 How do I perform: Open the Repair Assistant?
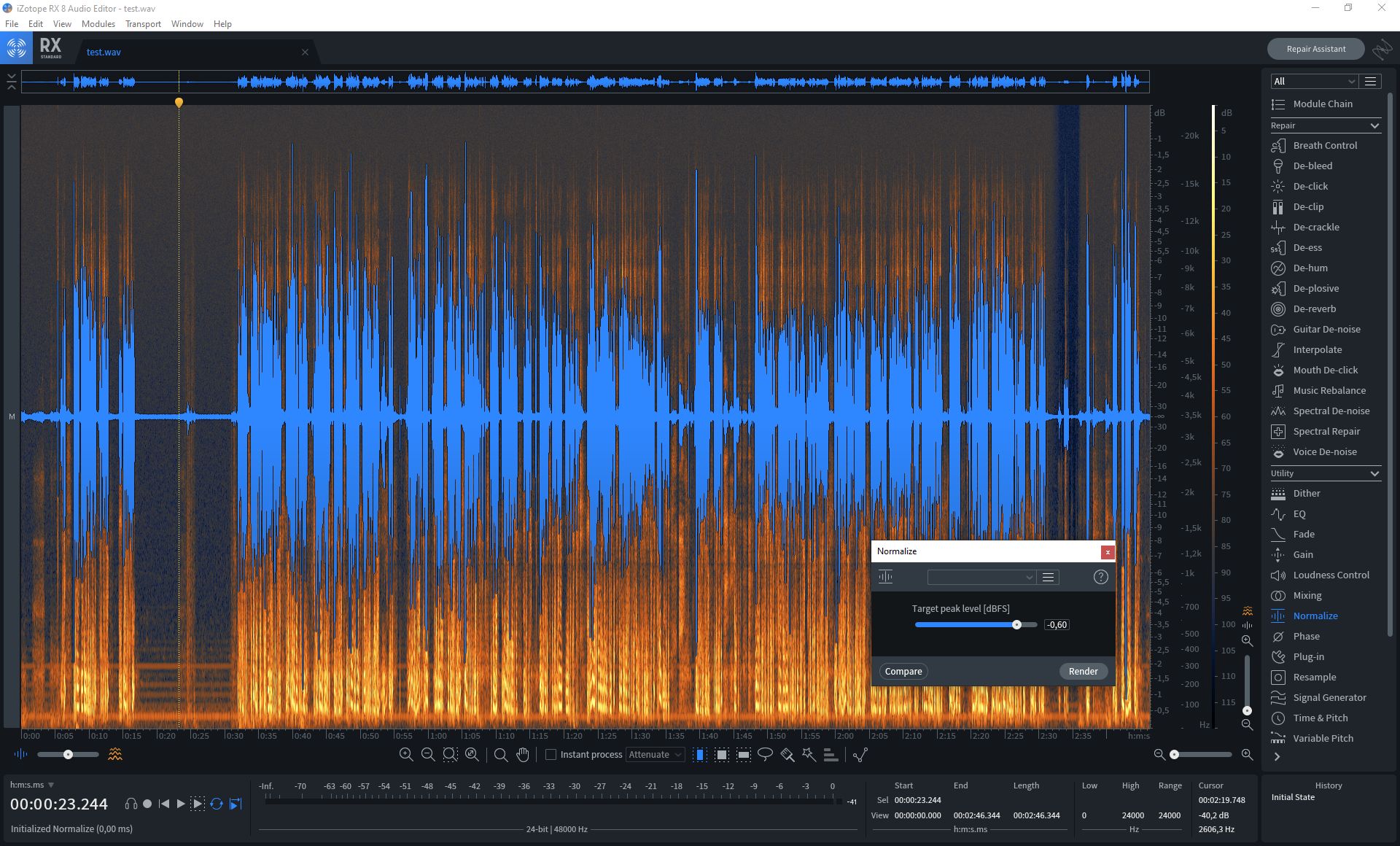tap(1315, 49)
